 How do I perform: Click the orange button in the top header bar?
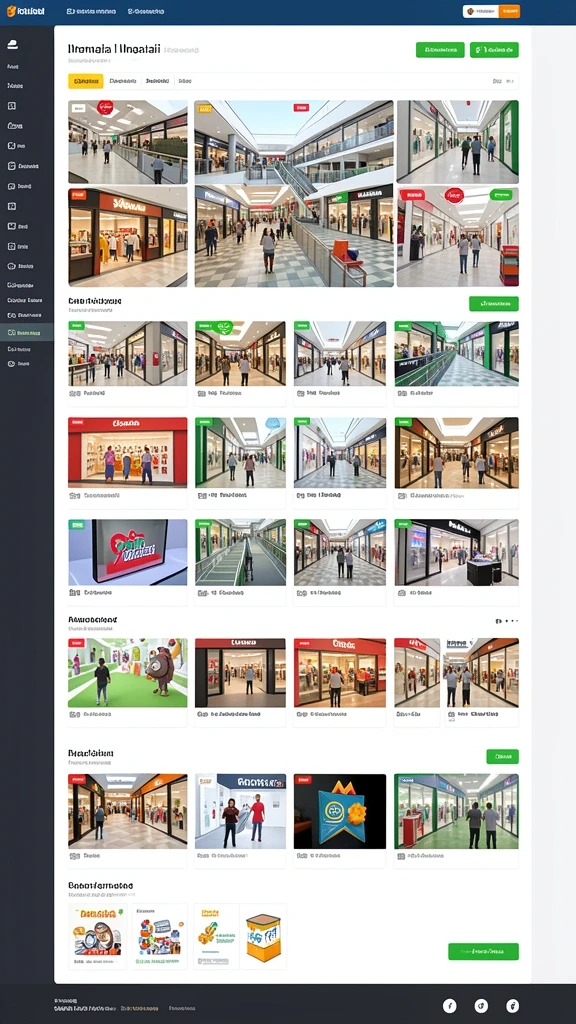[509, 11]
